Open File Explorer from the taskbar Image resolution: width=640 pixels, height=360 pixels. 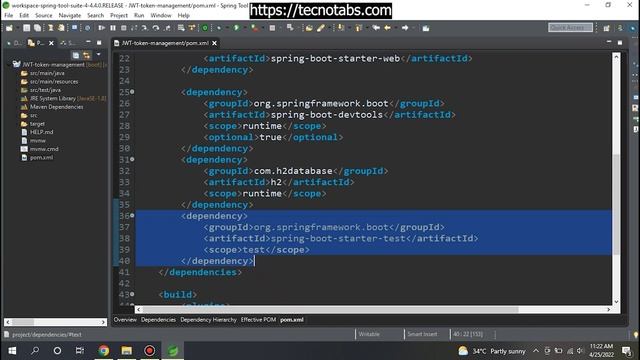[127, 351]
